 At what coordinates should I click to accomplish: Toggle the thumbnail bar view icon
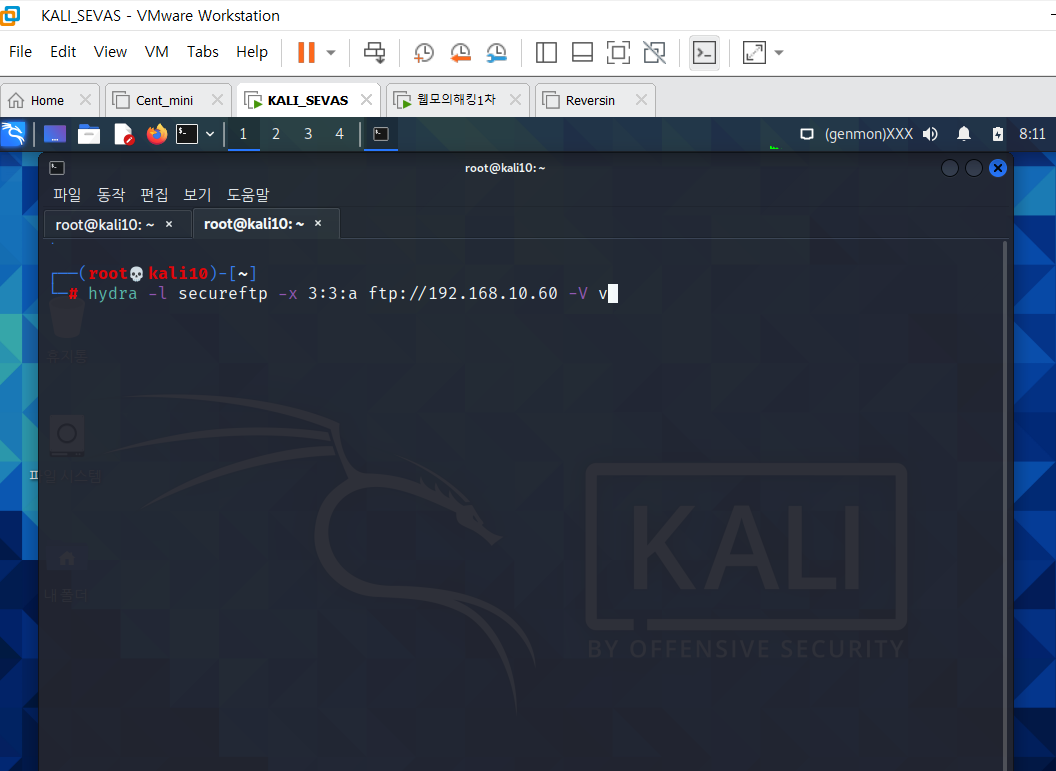582,53
